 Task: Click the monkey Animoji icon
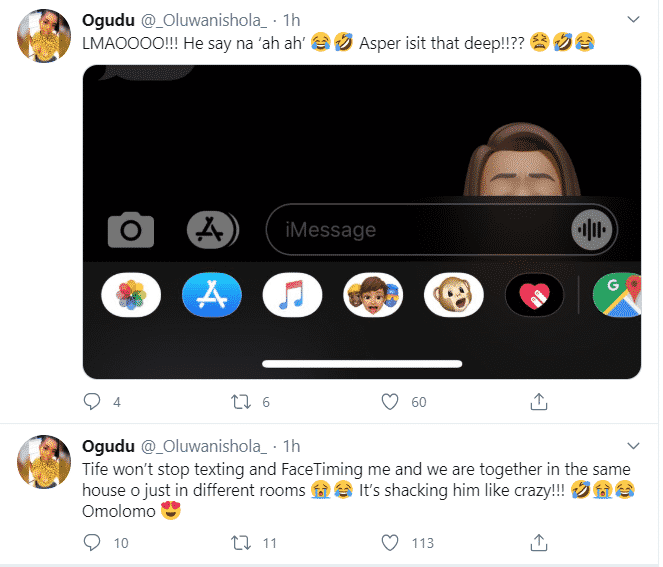453,295
